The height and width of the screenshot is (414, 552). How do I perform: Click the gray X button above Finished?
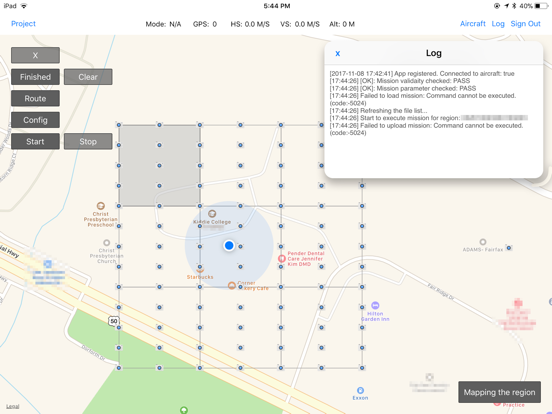coord(35,55)
